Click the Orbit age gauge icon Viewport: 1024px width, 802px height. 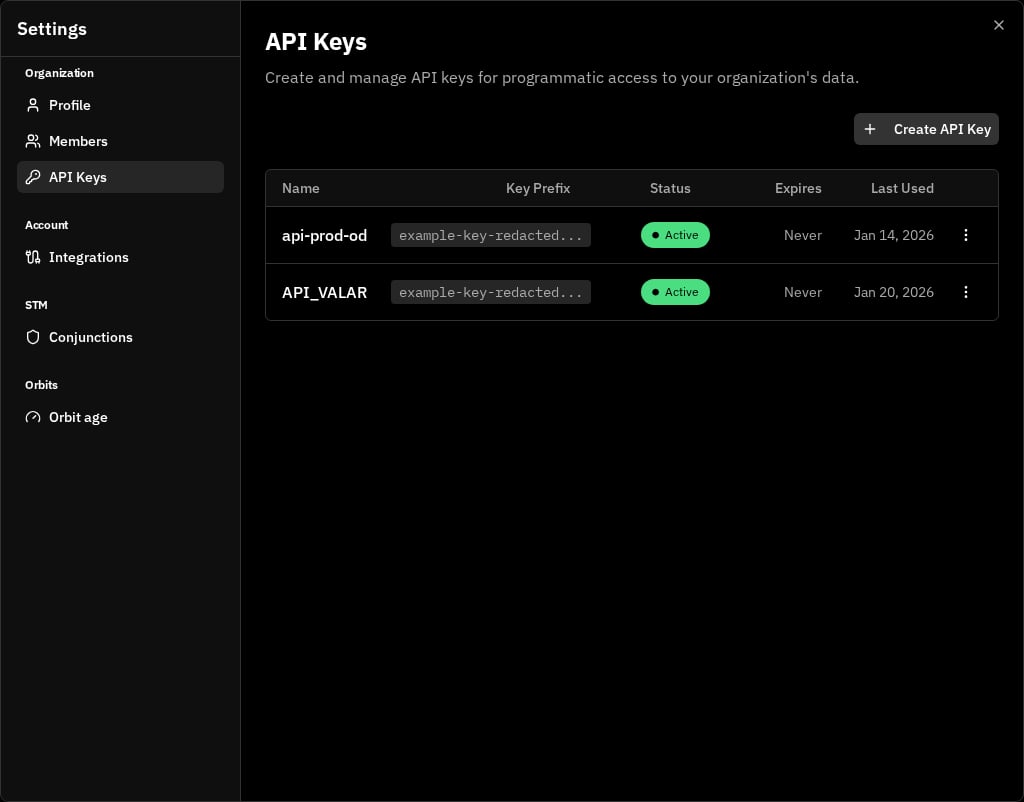point(33,417)
